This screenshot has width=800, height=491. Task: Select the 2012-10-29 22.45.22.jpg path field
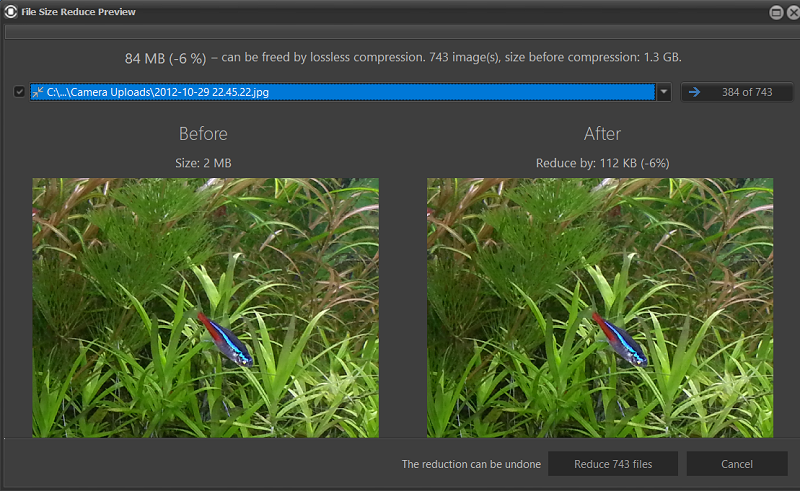pyautogui.click(x=340, y=92)
